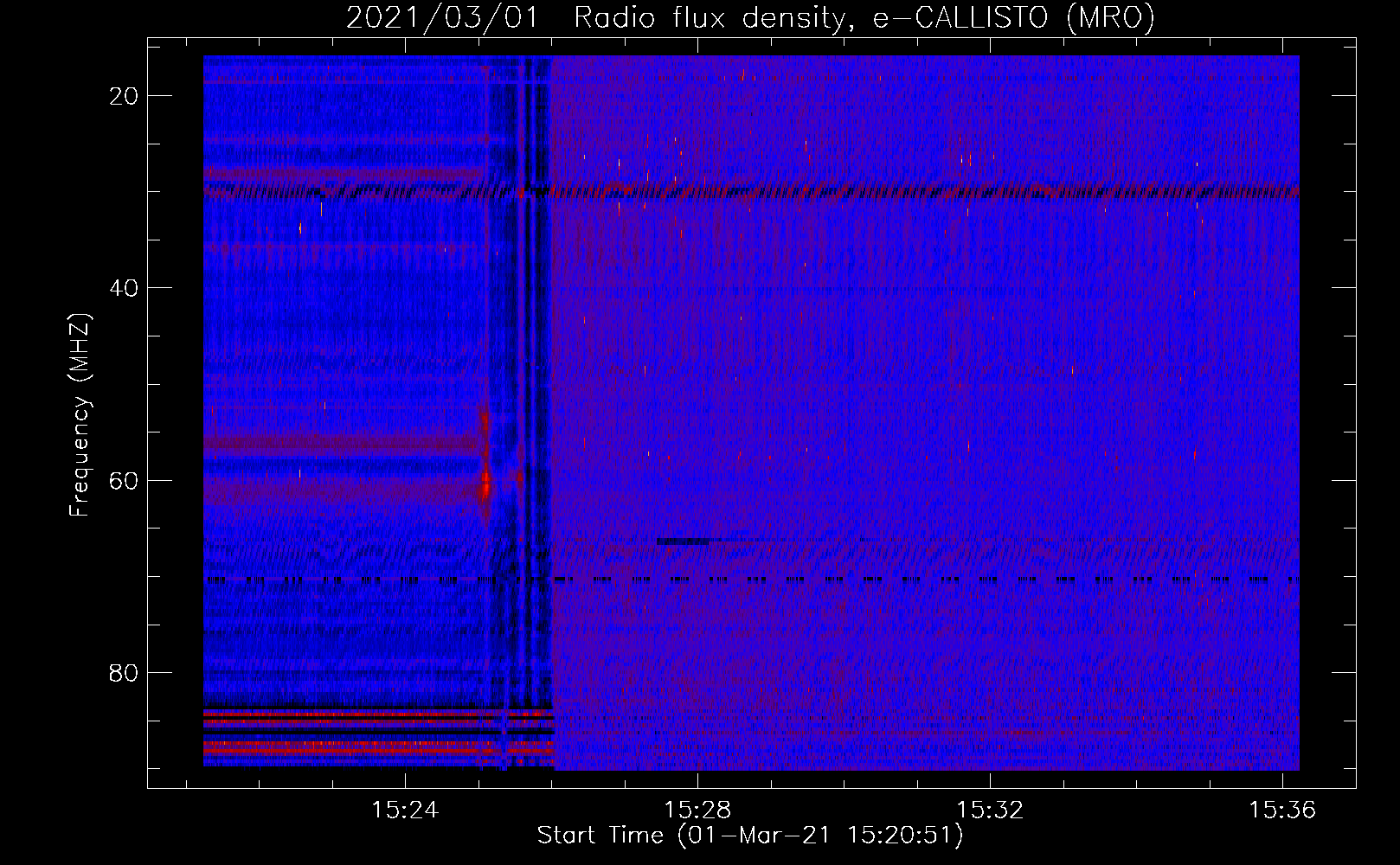This screenshot has height=865, width=1400.
Task: Click the '15:36' time tick label
Action: pos(1281,810)
